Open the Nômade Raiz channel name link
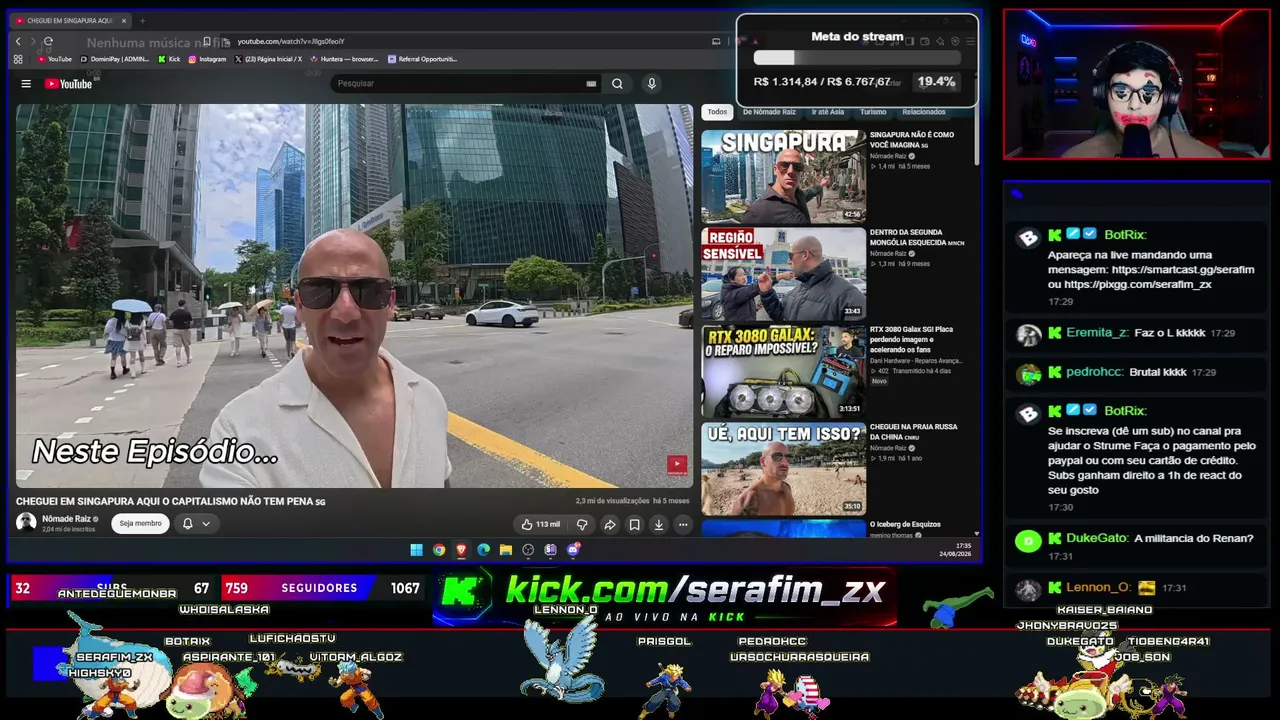This screenshot has width=1280, height=720. coord(66,519)
